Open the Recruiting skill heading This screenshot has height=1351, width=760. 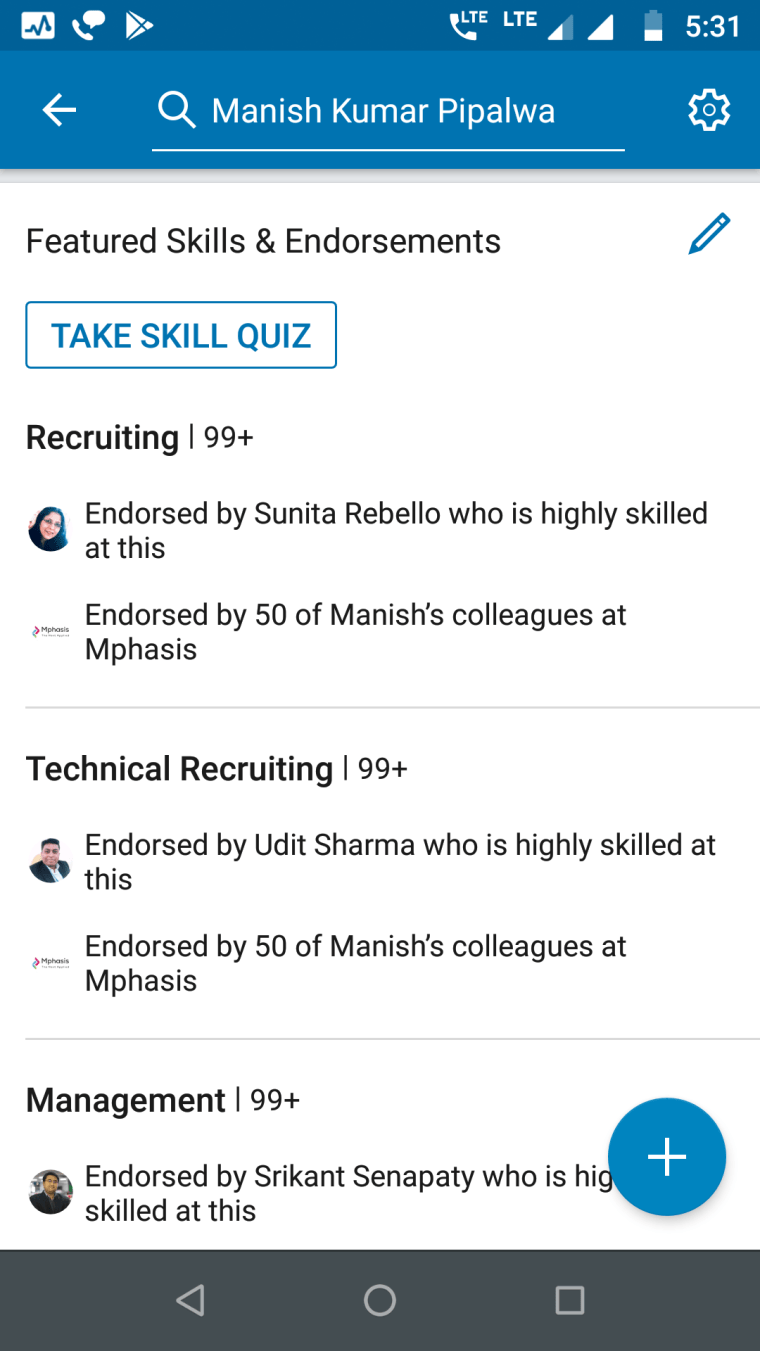tap(102, 438)
